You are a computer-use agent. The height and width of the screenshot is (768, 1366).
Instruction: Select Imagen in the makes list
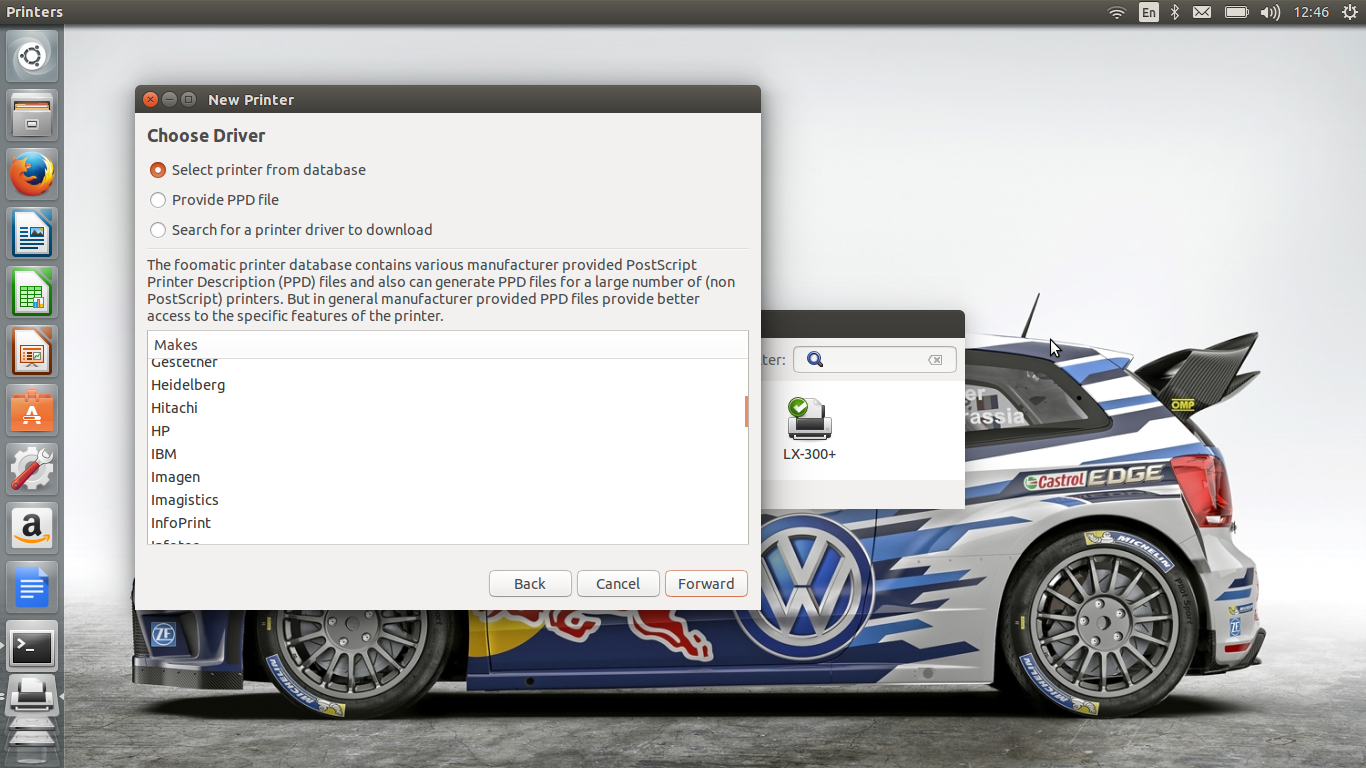(x=448, y=477)
